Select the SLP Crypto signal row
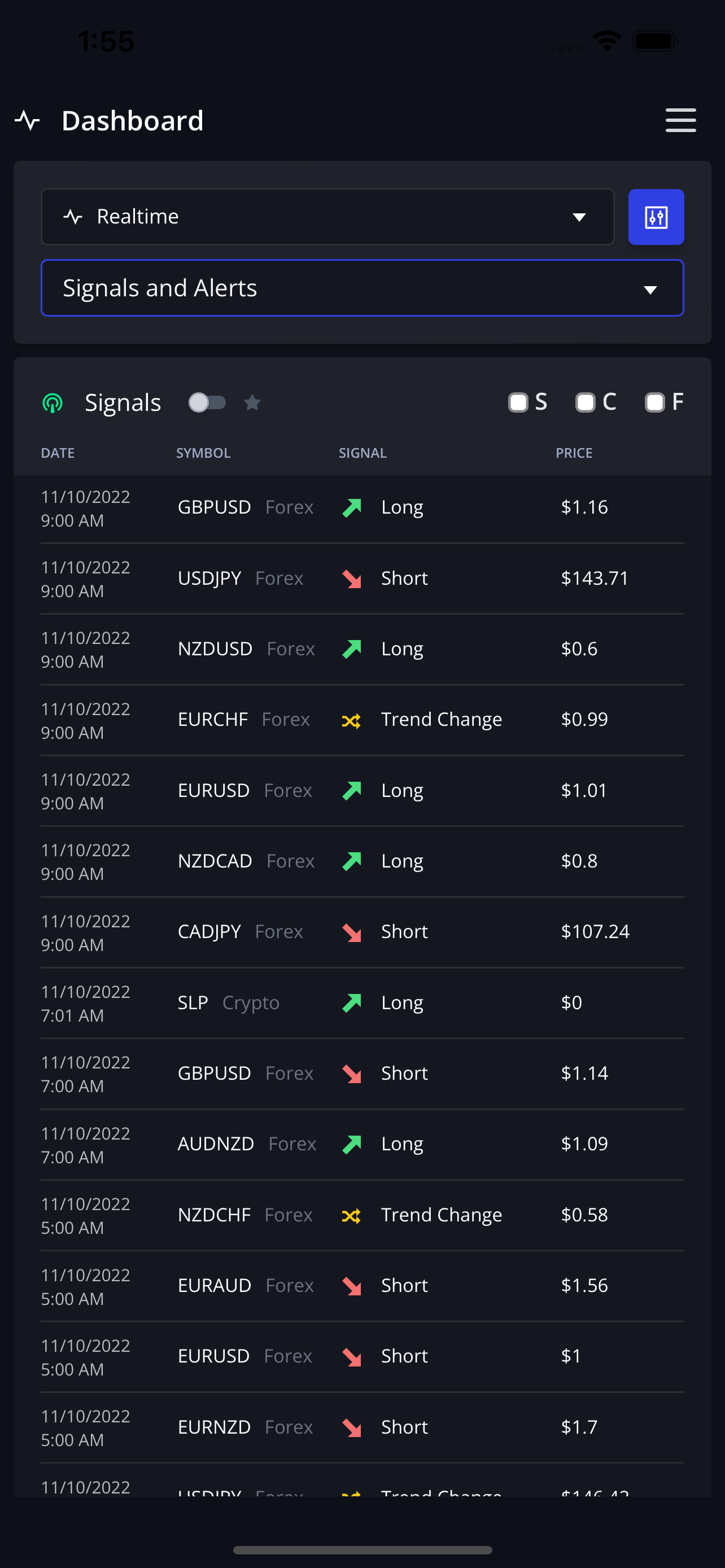The height and width of the screenshot is (1568, 725). 362,1003
